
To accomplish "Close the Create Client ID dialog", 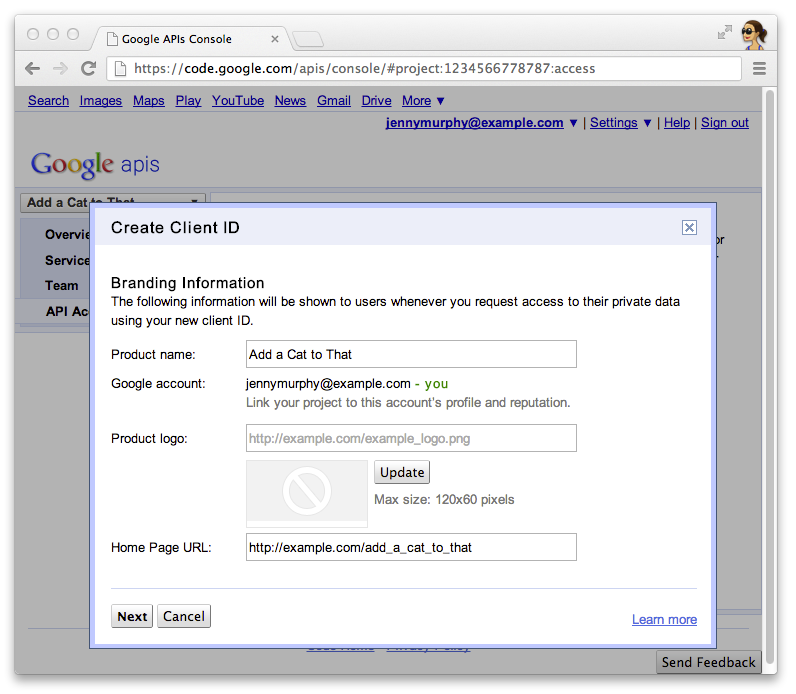I will point(689,228).
